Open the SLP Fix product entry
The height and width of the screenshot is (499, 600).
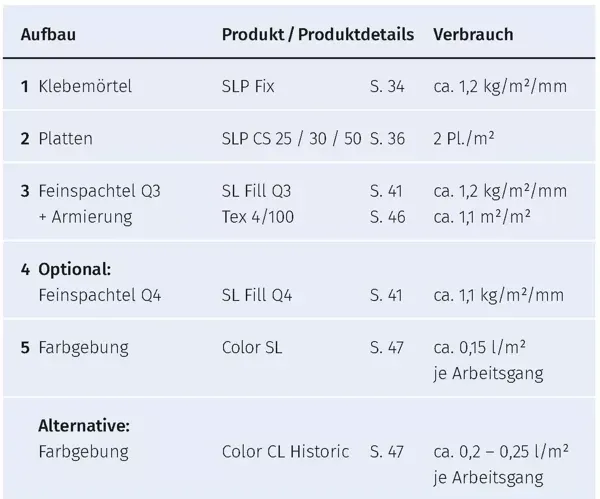coord(248,86)
